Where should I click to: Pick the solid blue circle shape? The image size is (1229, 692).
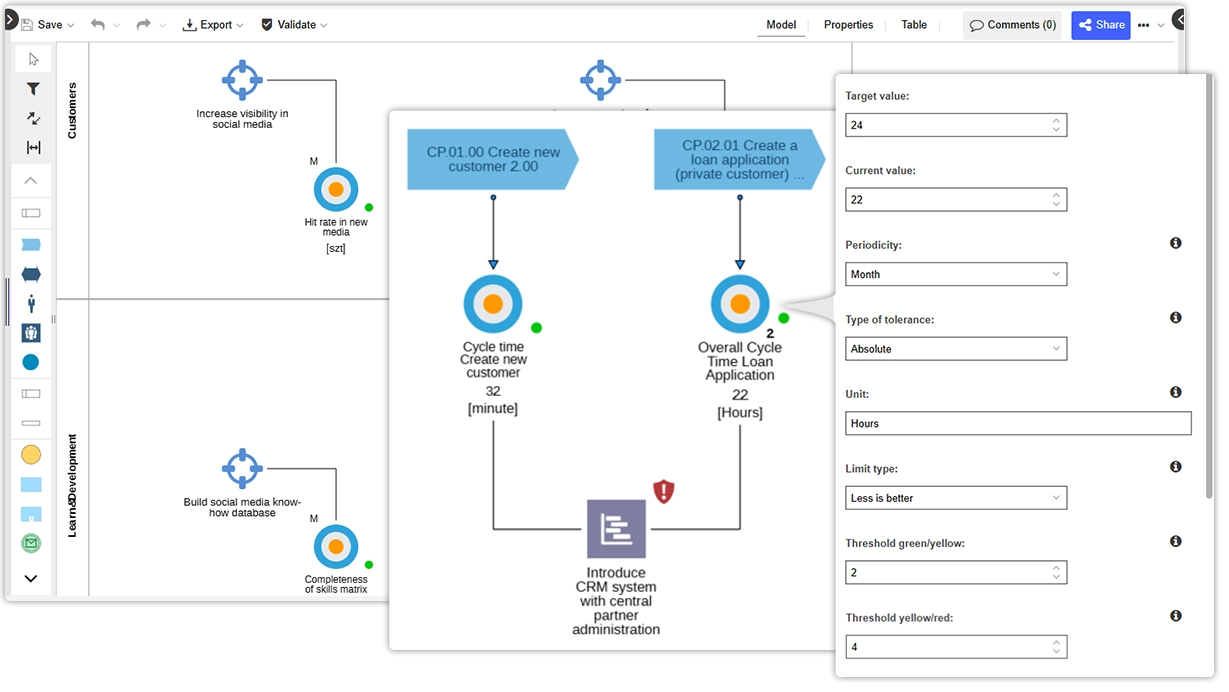(31, 362)
